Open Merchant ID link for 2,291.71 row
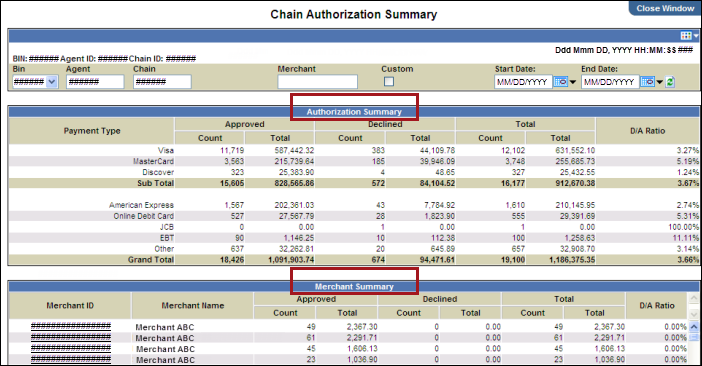This screenshot has width=702, height=366. (71, 337)
